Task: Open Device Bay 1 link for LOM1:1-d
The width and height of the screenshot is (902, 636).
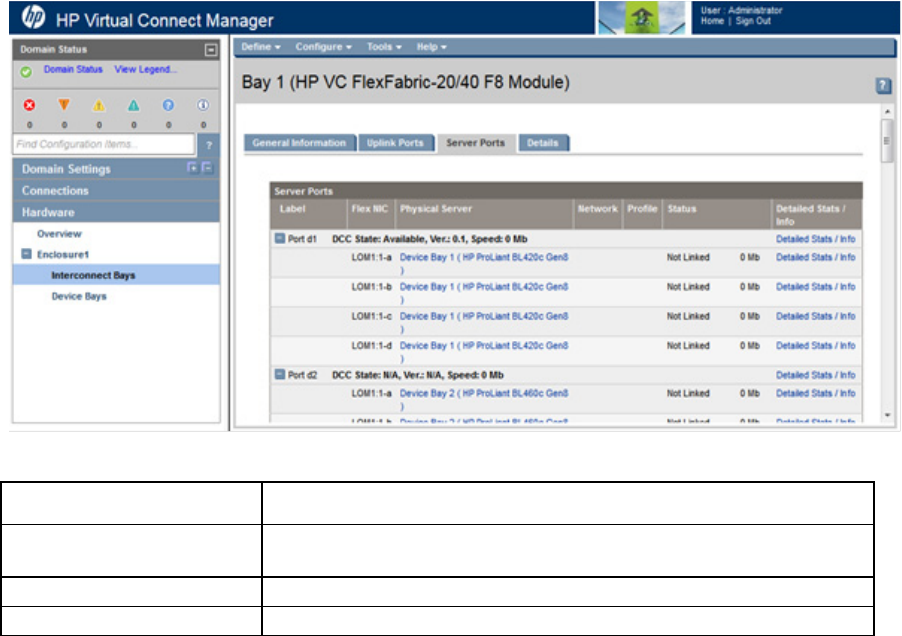Action: [484, 345]
